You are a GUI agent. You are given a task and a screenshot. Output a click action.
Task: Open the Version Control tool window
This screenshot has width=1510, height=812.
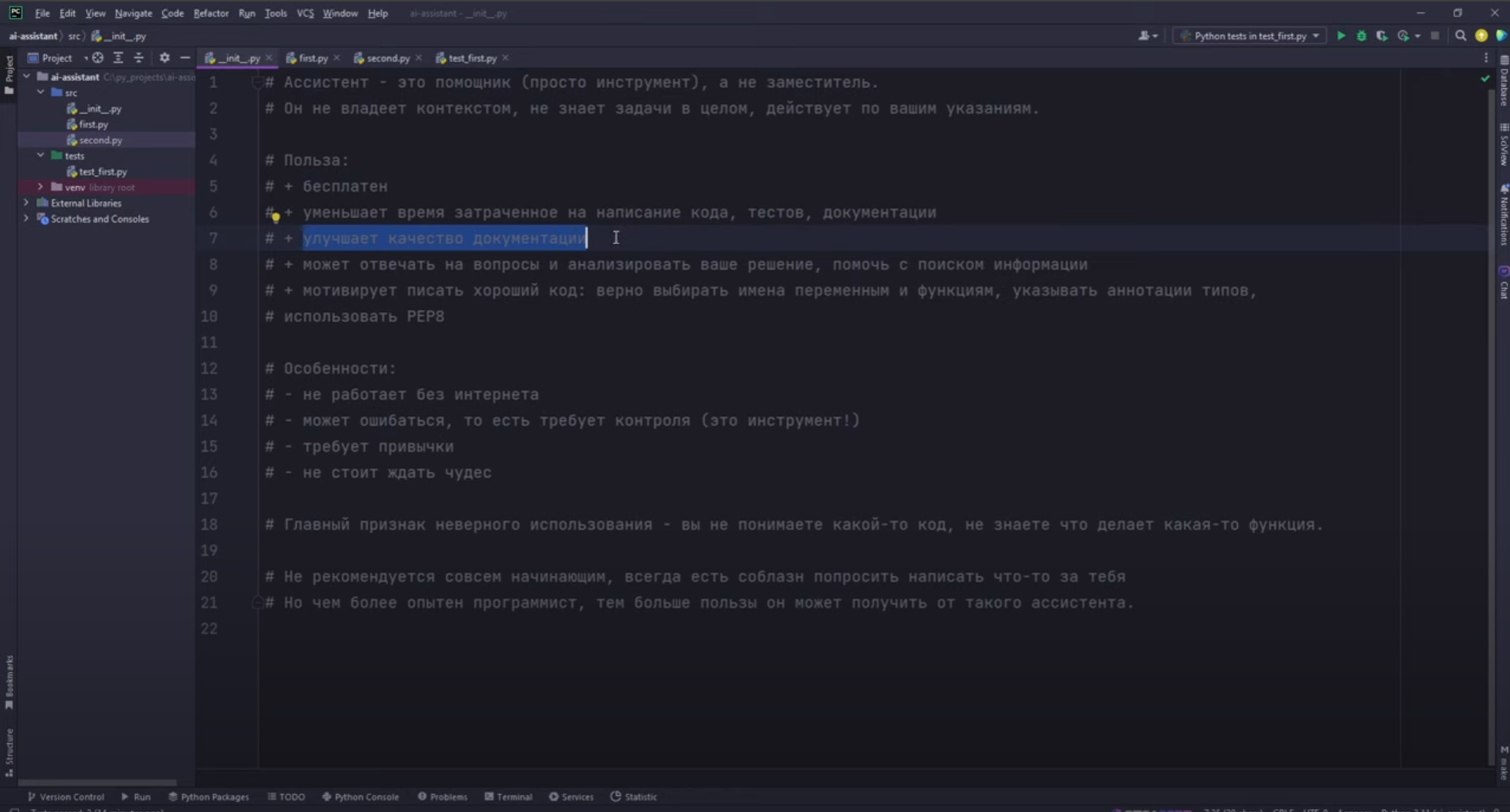coord(66,797)
